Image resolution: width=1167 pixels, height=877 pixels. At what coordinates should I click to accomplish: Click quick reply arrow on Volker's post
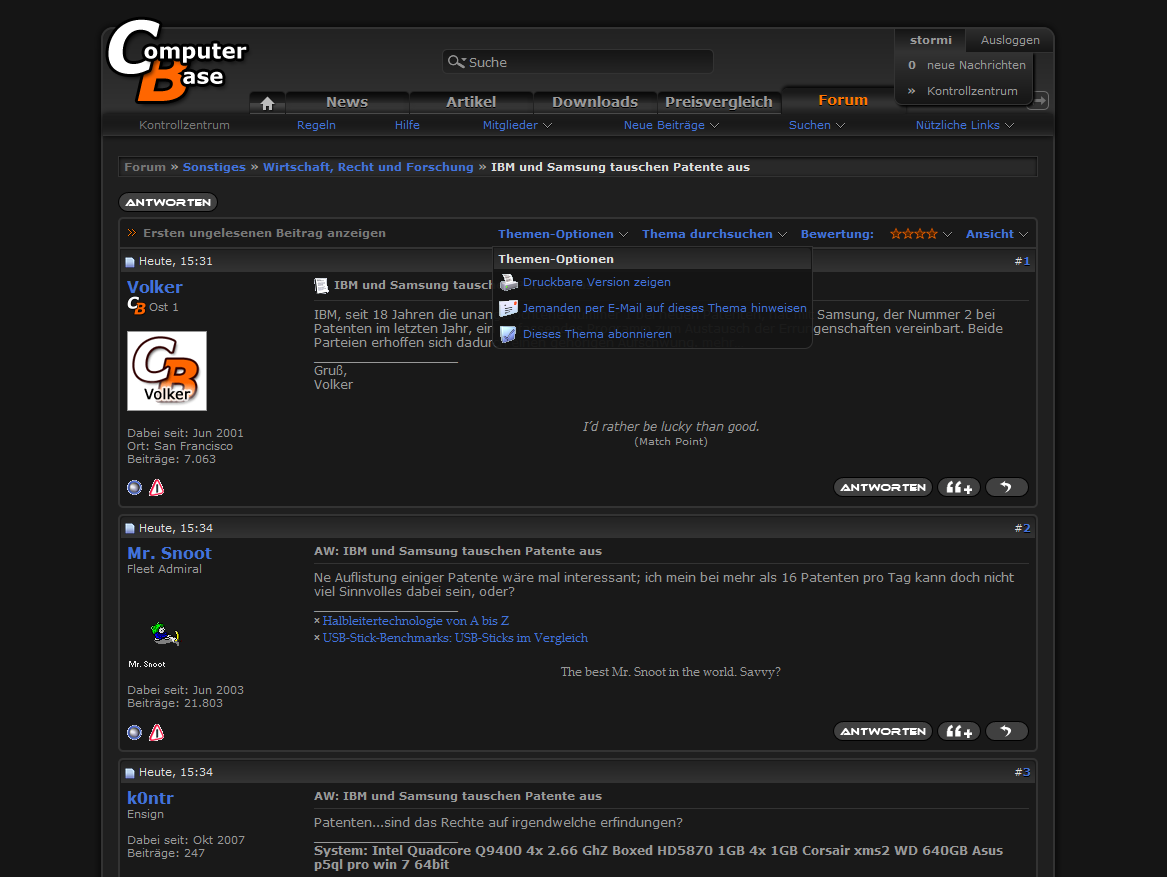[1006, 488]
